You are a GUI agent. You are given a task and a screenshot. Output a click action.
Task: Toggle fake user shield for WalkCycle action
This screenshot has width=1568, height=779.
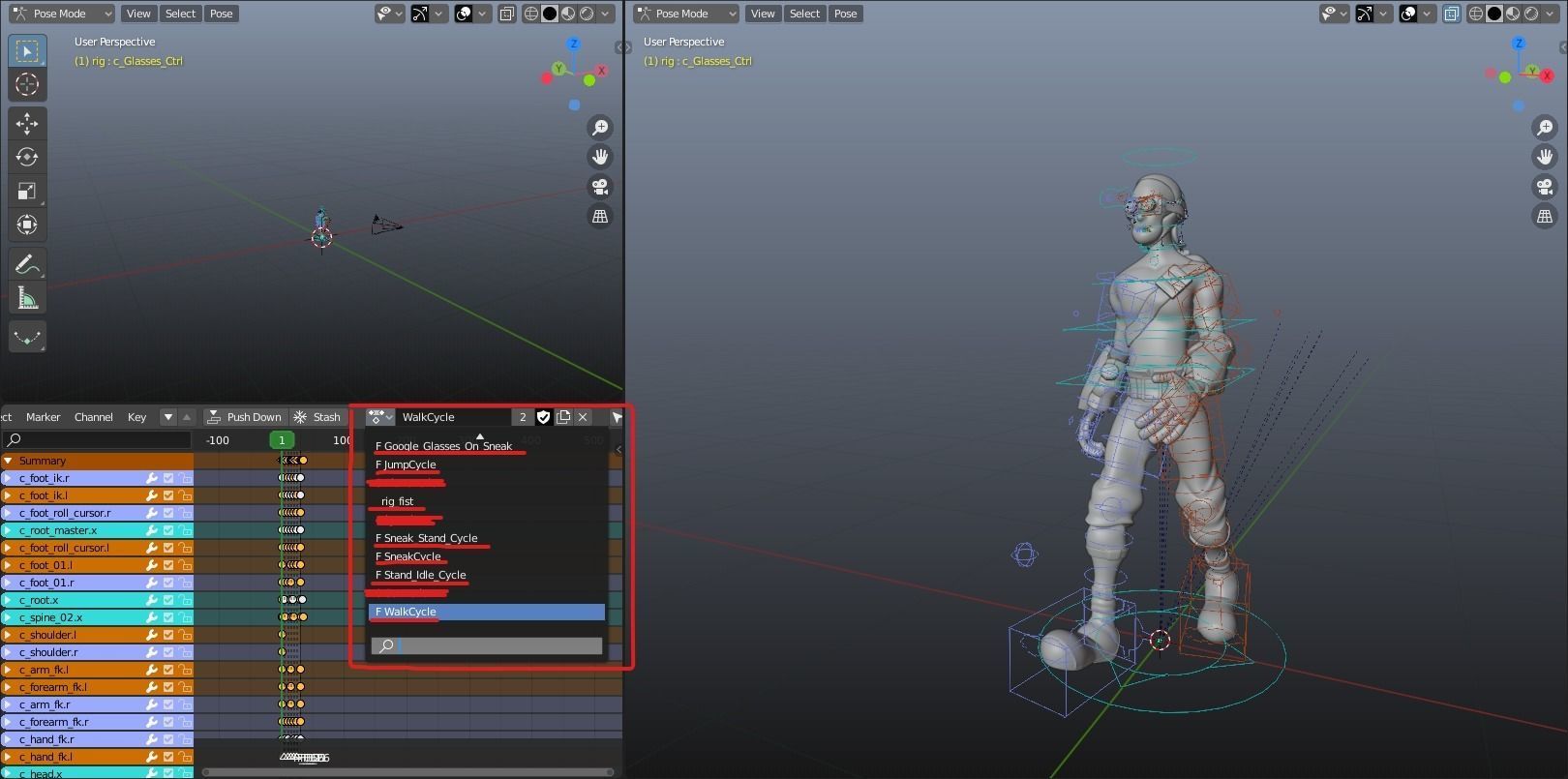coord(544,417)
